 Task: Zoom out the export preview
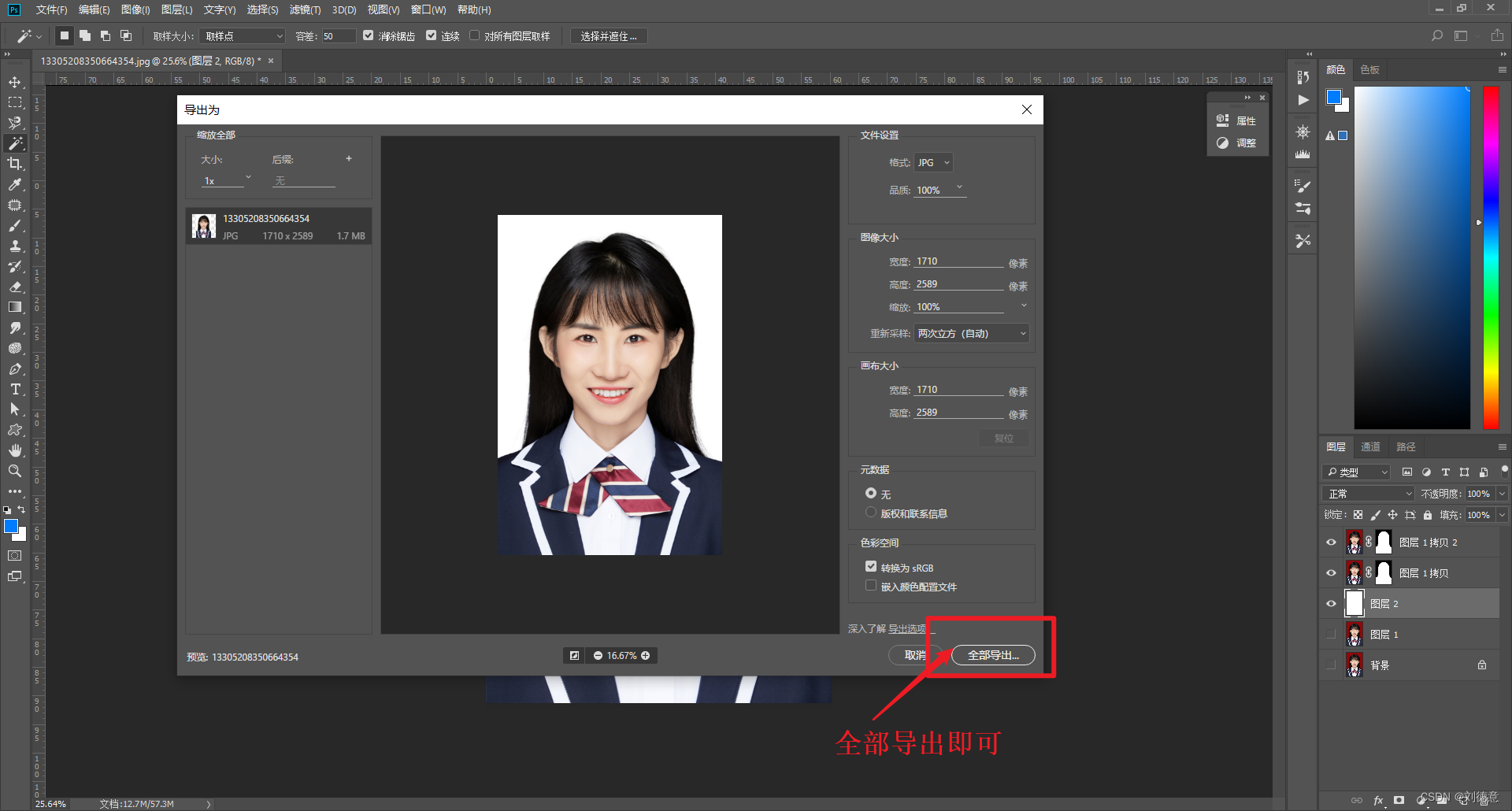tap(598, 655)
